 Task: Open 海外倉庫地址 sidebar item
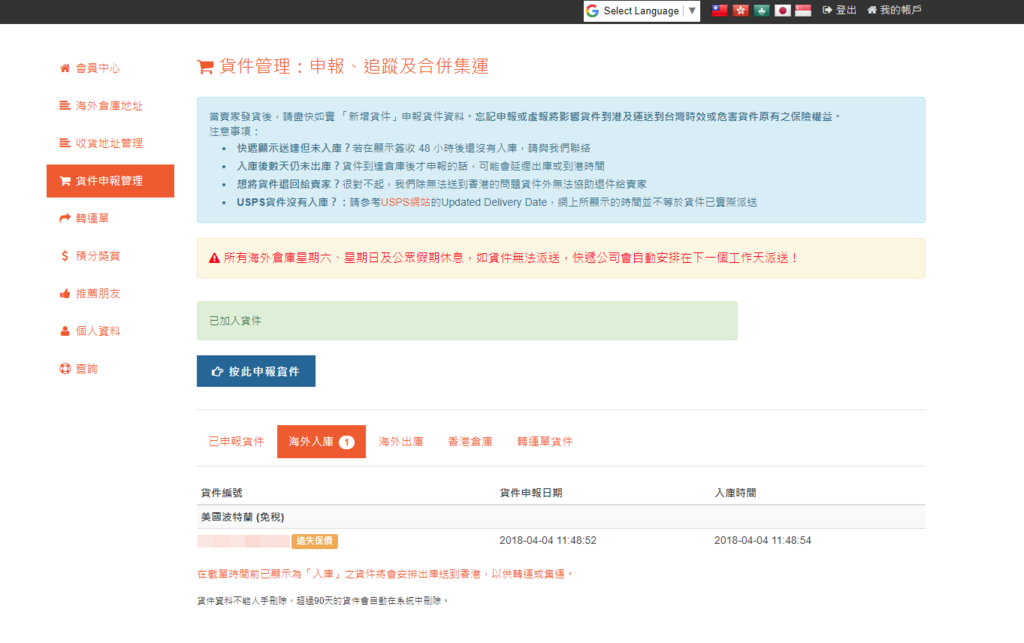(x=108, y=106)
